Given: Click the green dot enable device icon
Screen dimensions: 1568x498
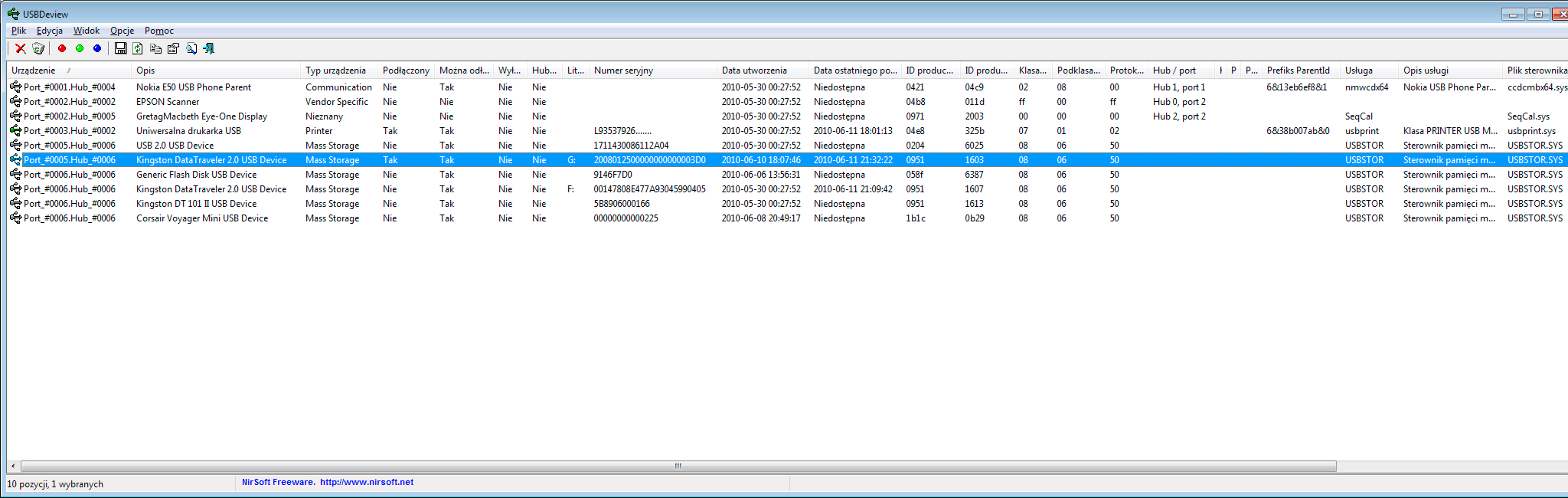Looking at the screenshot, I should tap(80, 48).
